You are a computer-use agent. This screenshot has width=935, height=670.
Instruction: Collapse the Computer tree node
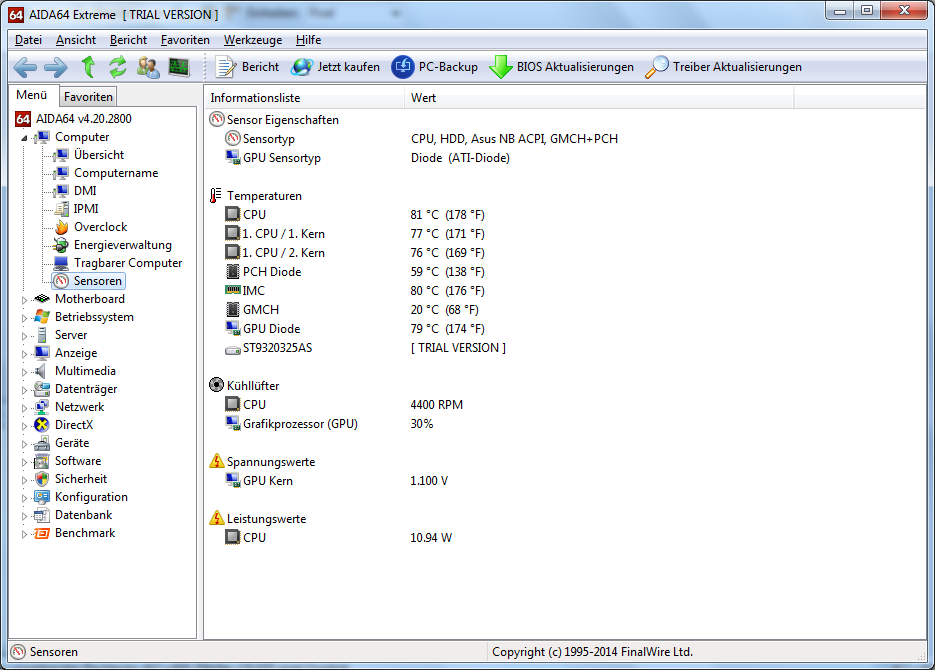[x=24, y=138]
